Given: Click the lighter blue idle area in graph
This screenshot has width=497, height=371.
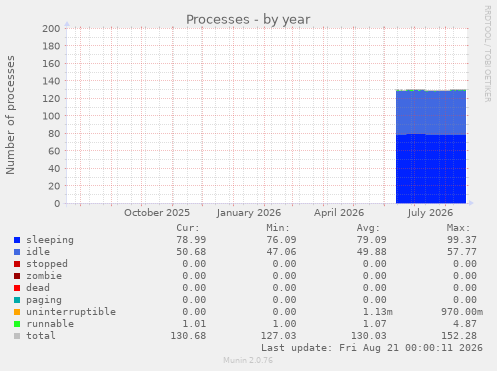Looking at the screenshot, I should pos(431,113).
